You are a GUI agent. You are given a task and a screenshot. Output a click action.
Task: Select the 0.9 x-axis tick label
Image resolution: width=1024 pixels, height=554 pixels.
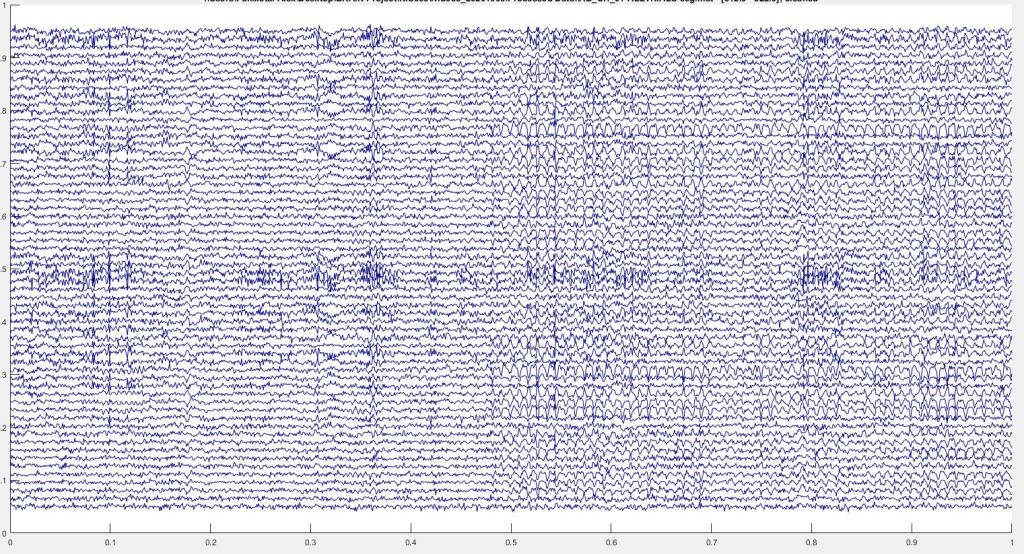(910, 544)
